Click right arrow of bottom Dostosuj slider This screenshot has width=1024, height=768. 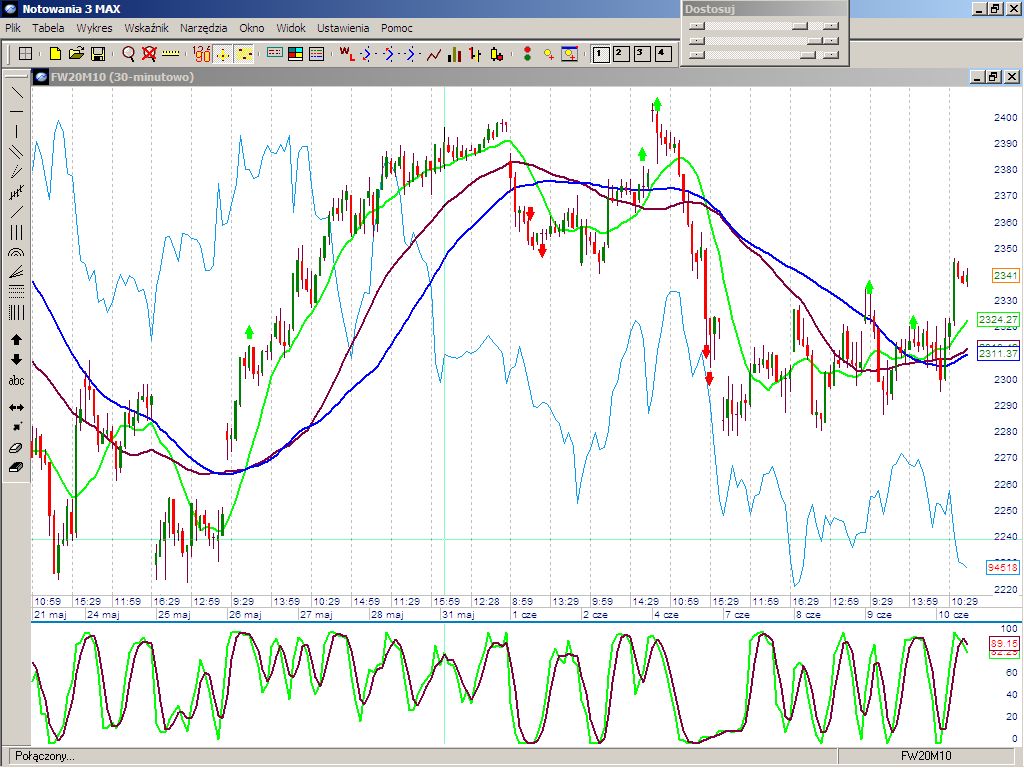pos(831,55)
